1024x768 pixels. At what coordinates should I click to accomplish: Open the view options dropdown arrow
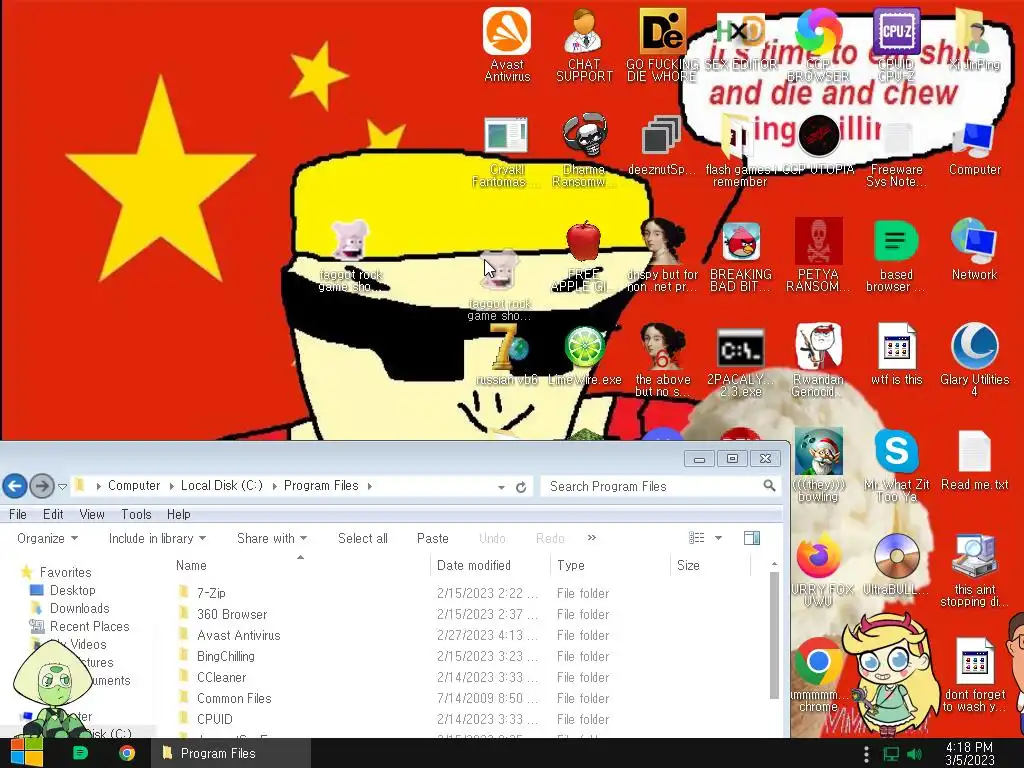(x=718, y=538)
